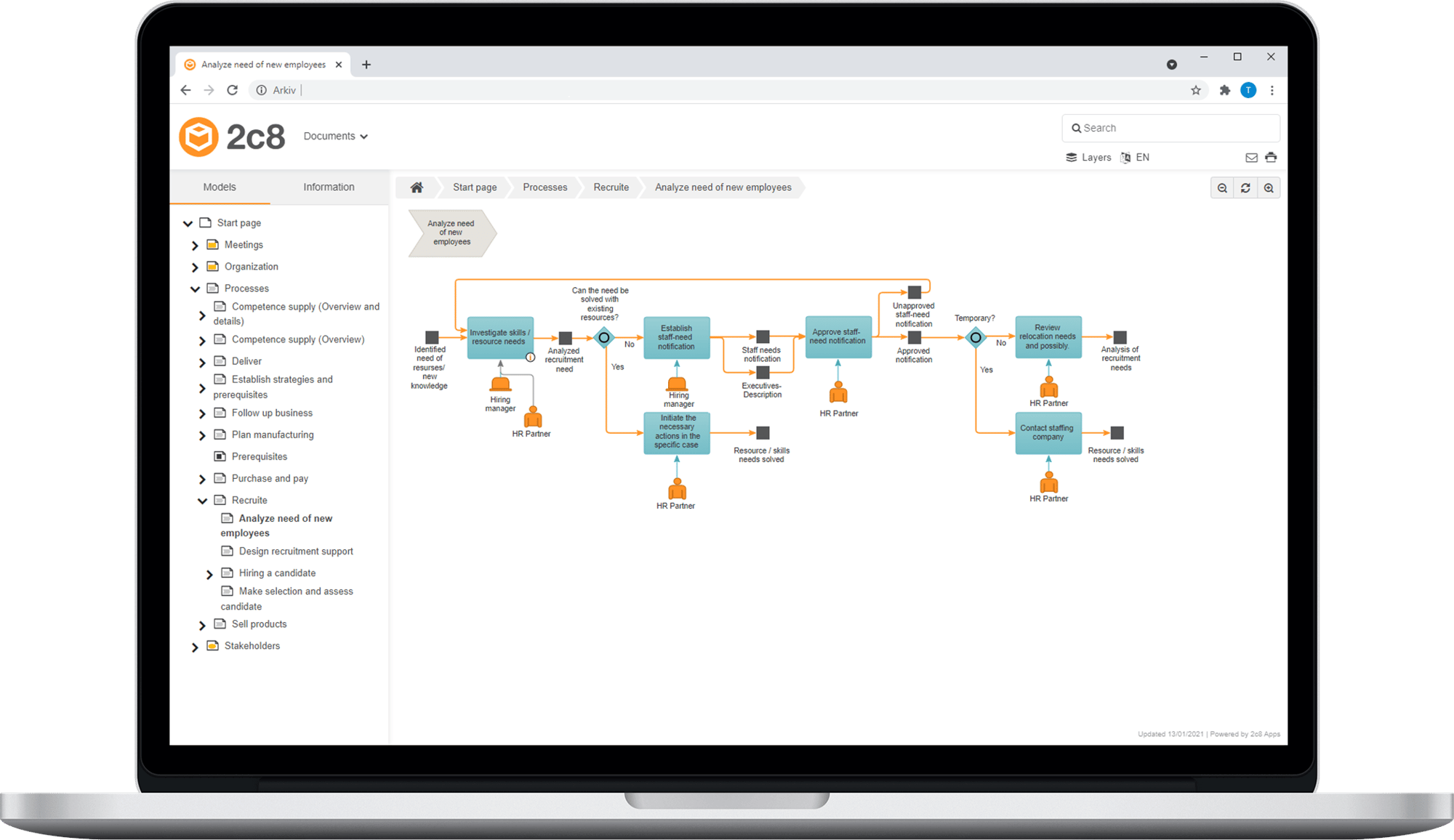Open Design recruitment support model
This screenshot has height=840, width=1454.
(x=295, y=552)
